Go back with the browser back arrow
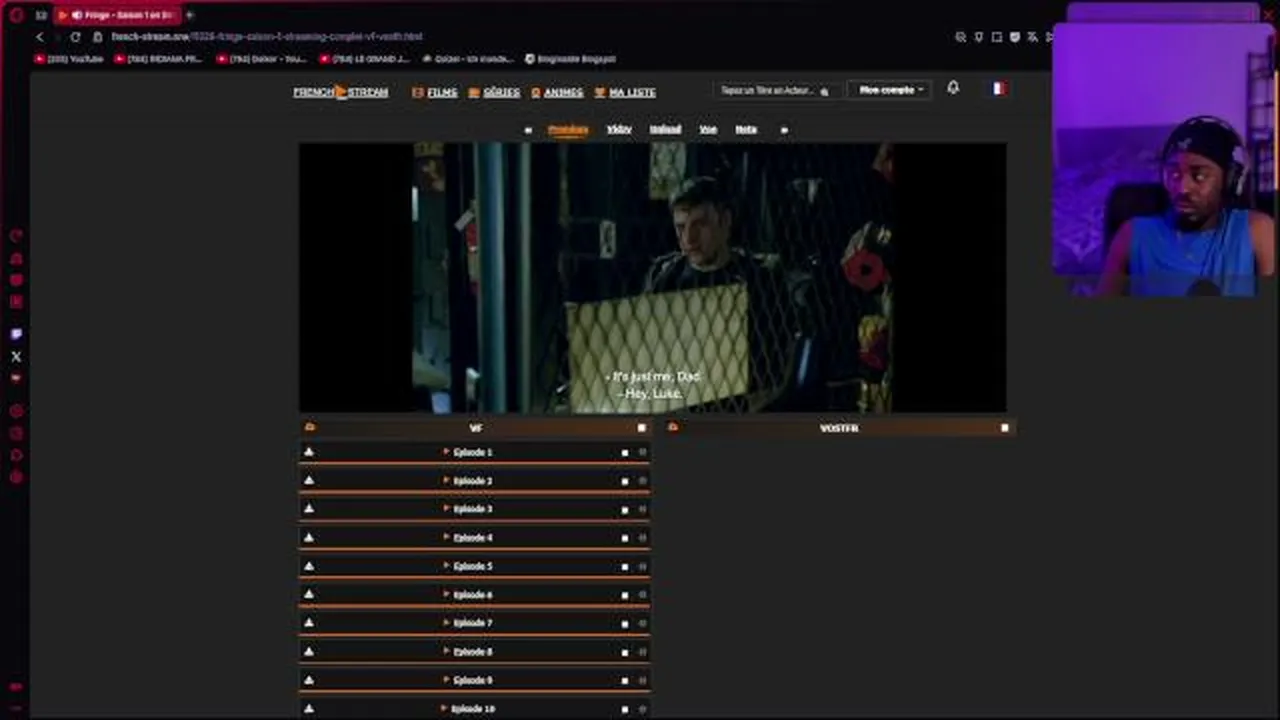The height and width of the screenshot is (720, 1280). coord(40,37)
